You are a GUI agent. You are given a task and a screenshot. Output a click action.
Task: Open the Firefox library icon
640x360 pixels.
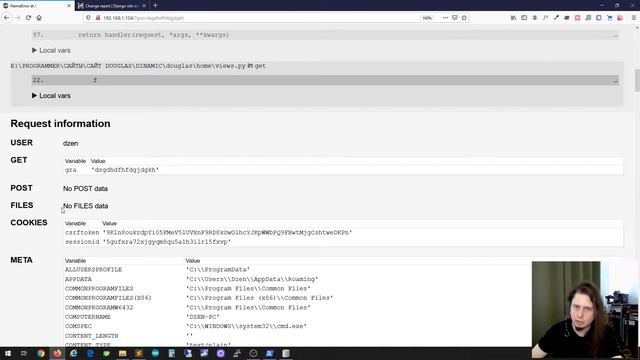(x=513, y=18)
